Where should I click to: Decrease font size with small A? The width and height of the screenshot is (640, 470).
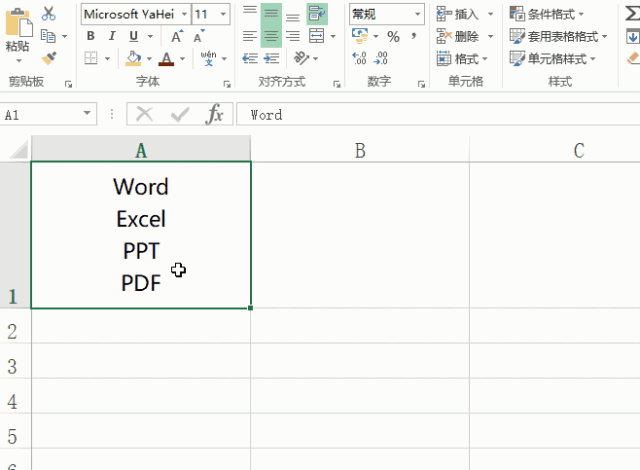199,36
